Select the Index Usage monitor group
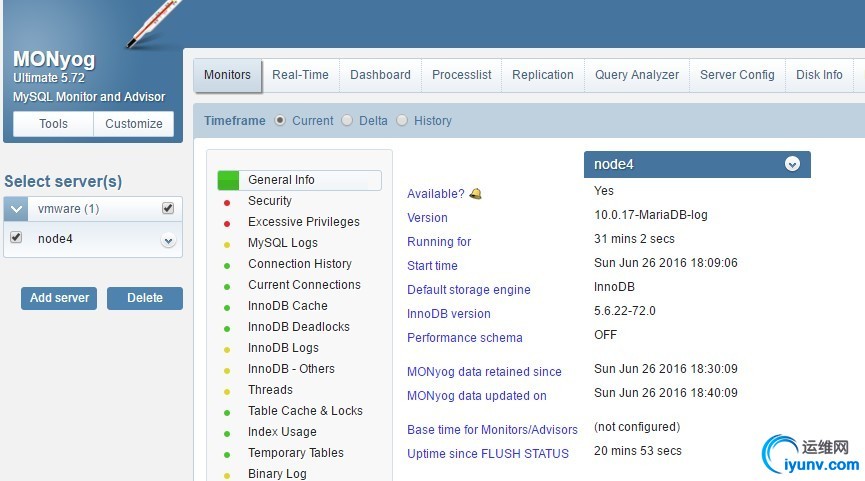 point(282,431)
